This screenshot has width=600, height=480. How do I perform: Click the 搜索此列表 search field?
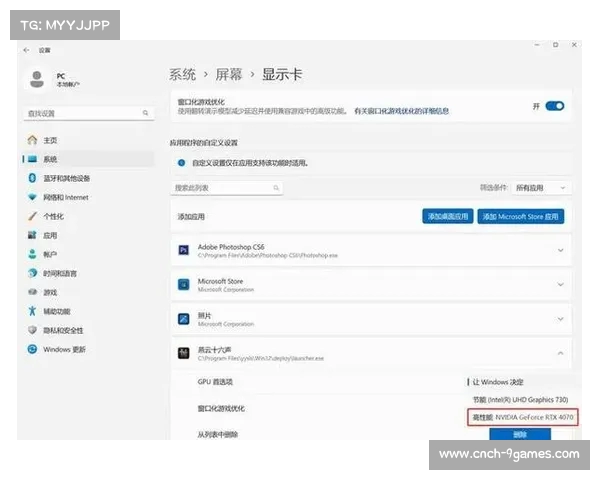point(227,188)
